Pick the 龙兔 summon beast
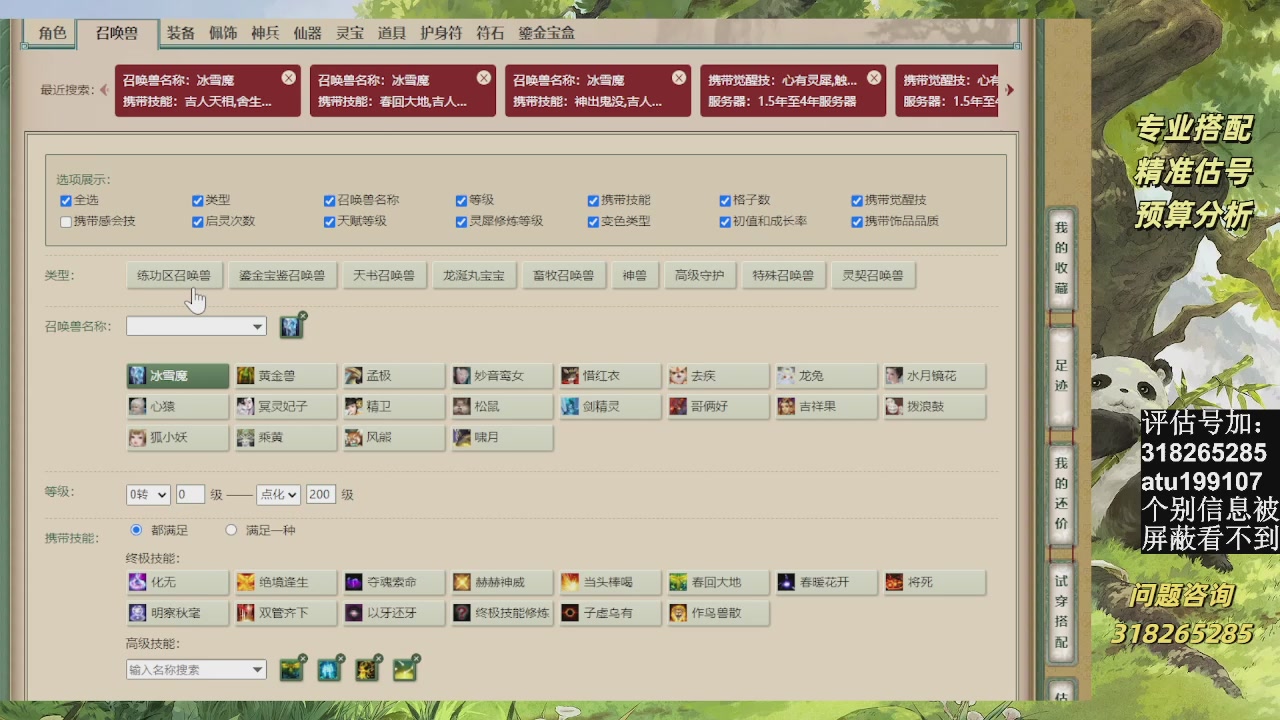 tap(826, 376)
